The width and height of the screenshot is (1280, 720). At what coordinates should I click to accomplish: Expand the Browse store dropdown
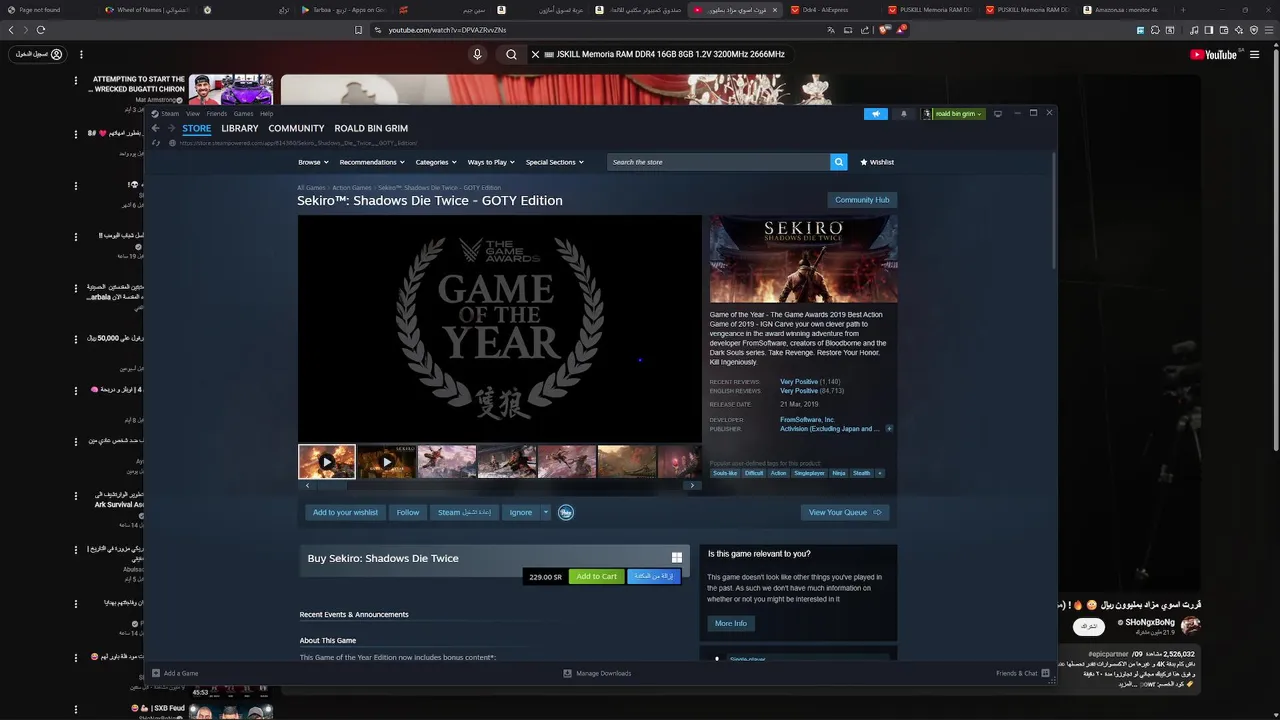point(313,162)
